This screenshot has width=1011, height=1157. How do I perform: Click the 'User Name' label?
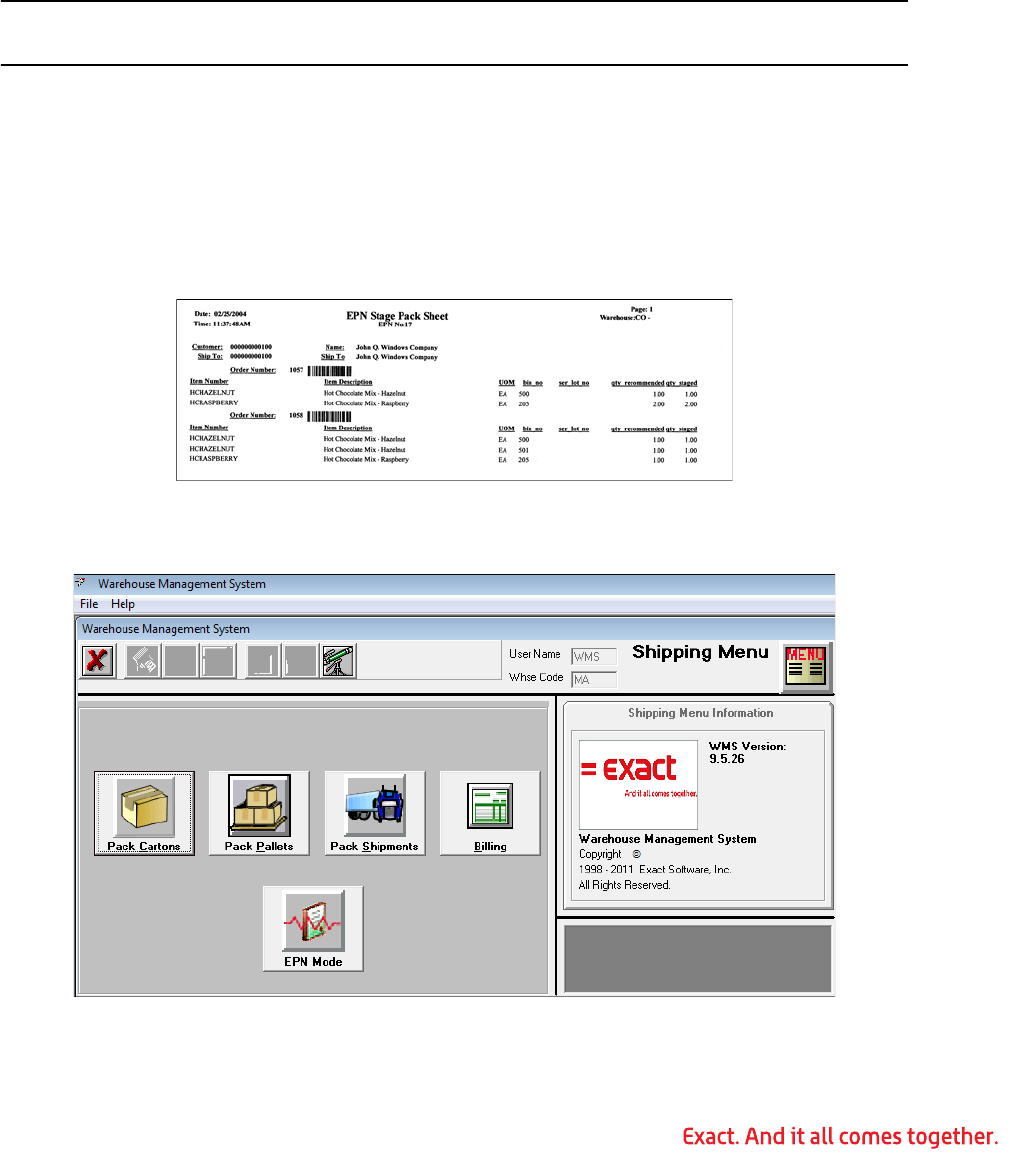(x=534, y=654)
